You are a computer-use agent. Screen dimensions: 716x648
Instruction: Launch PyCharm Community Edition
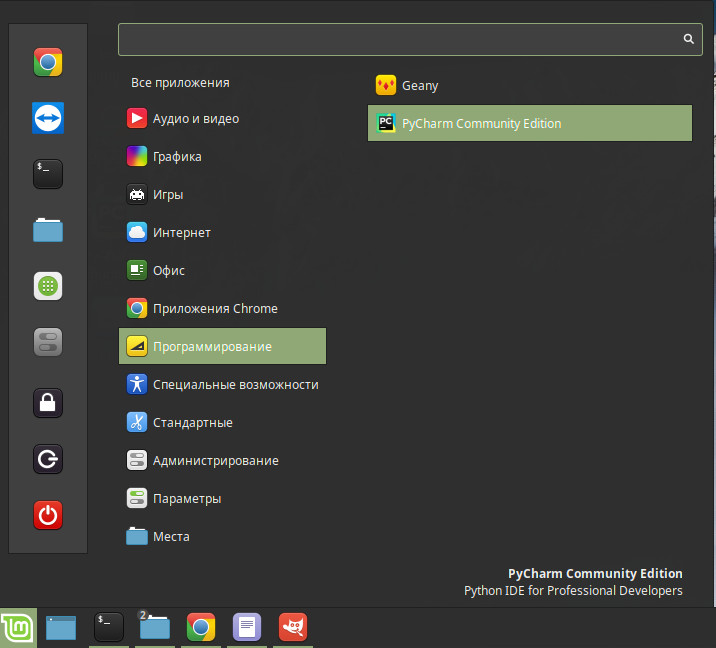coord(530,123)
